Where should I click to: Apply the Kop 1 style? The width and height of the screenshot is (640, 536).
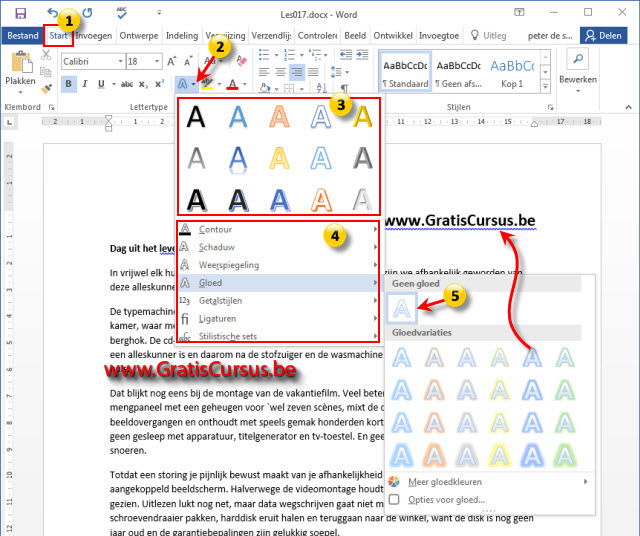pyautogui.click(x=512, y=72)
